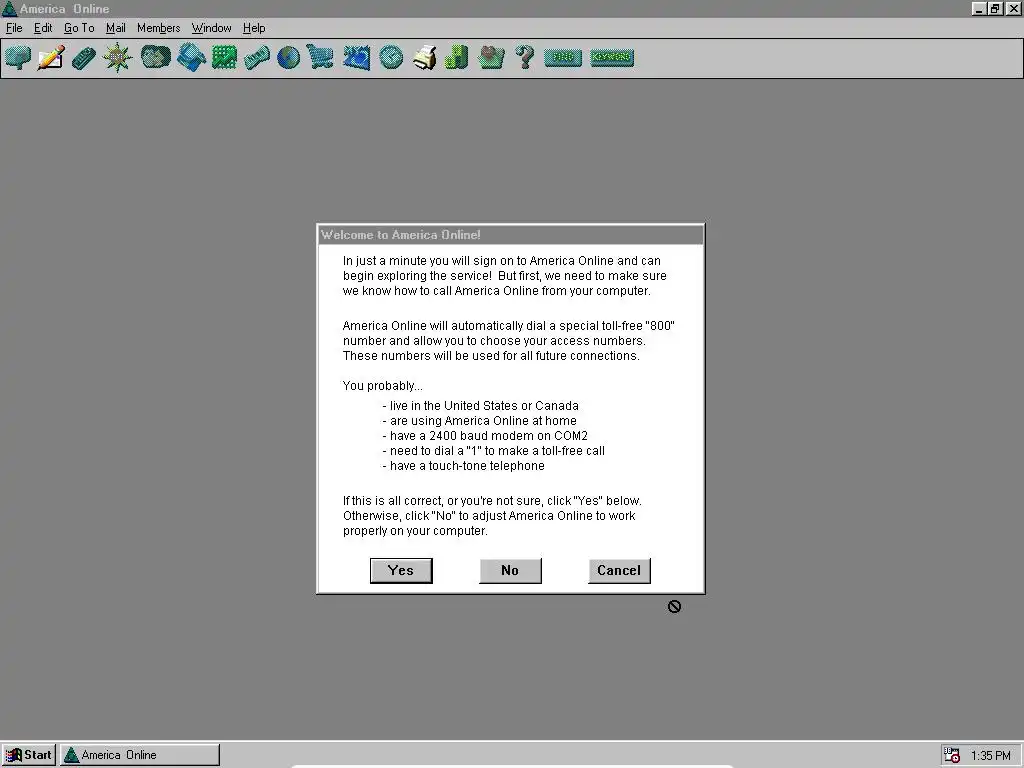This screenshot has width=1024, height=768.
Task: Open the Mail menu
Action: pyautogui.click(x=116, y=28)
